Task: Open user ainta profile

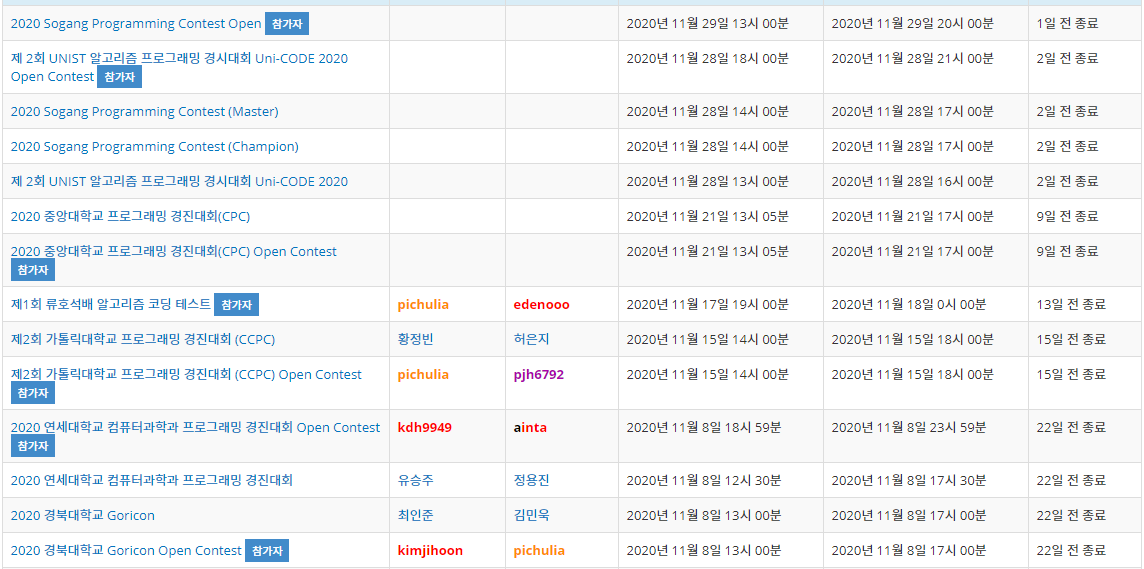Action: tap(530, 427)
